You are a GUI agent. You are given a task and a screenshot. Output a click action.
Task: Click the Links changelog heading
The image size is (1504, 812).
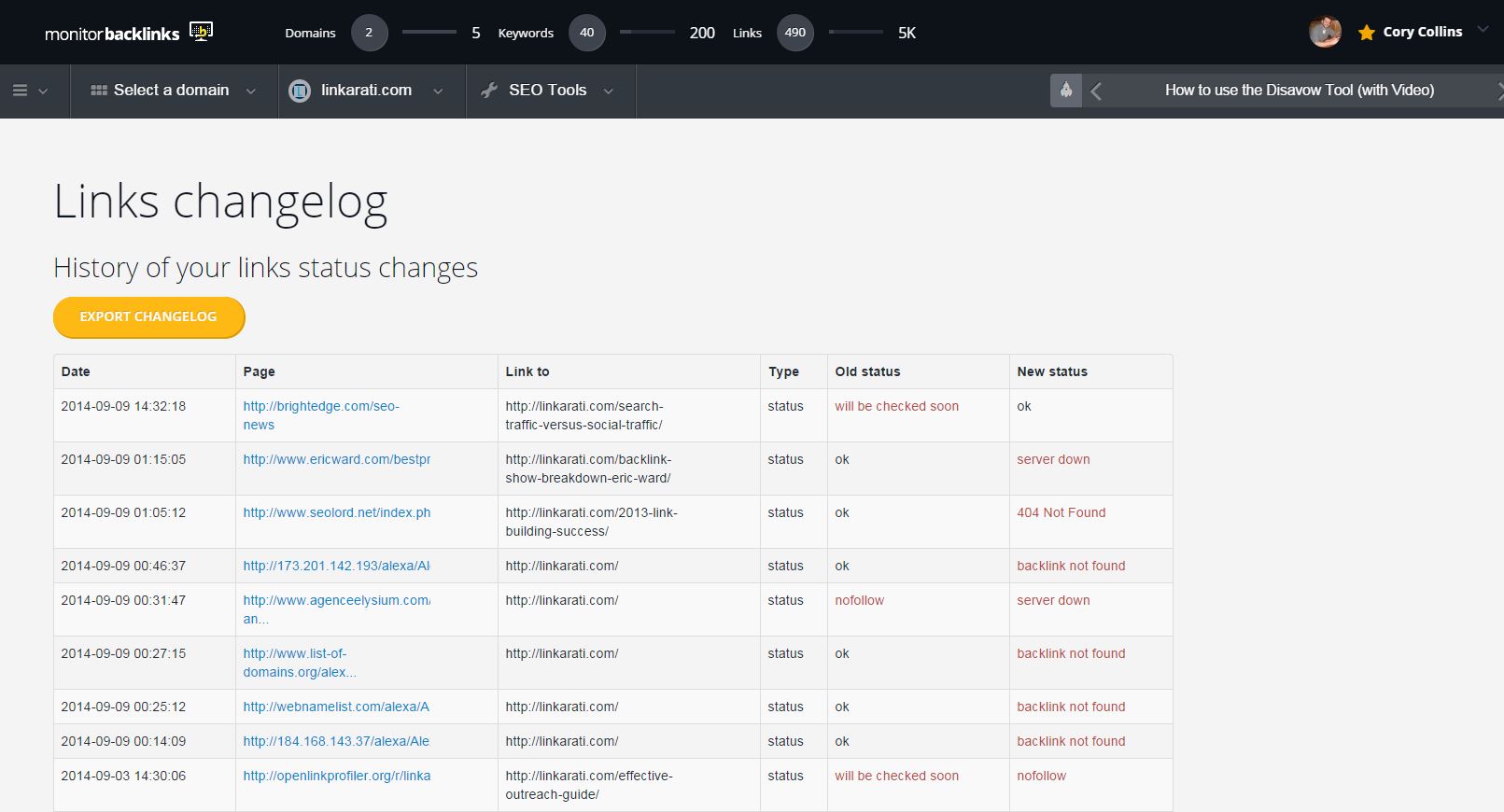(220, 203)
